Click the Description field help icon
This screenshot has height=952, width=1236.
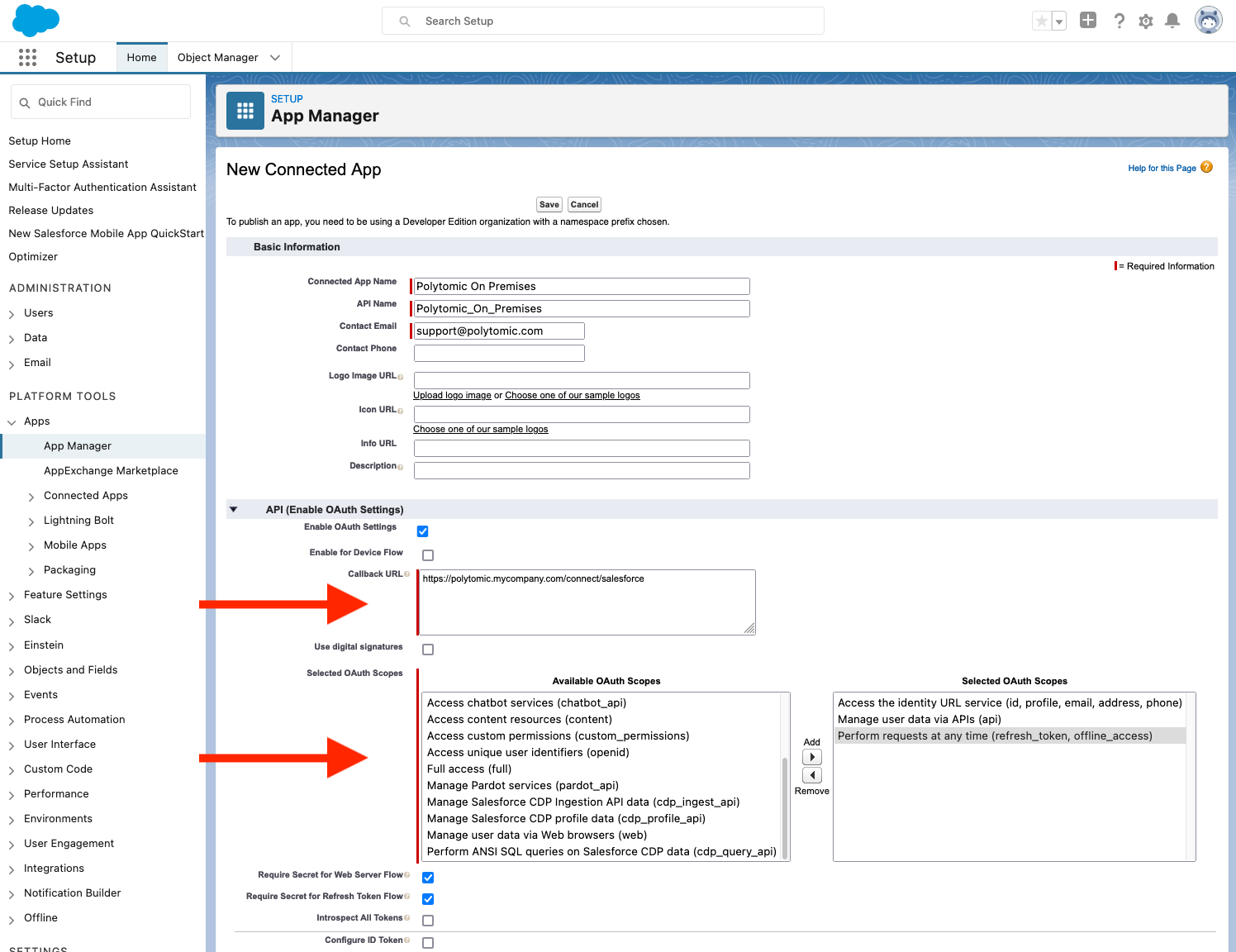coord(401,467)
